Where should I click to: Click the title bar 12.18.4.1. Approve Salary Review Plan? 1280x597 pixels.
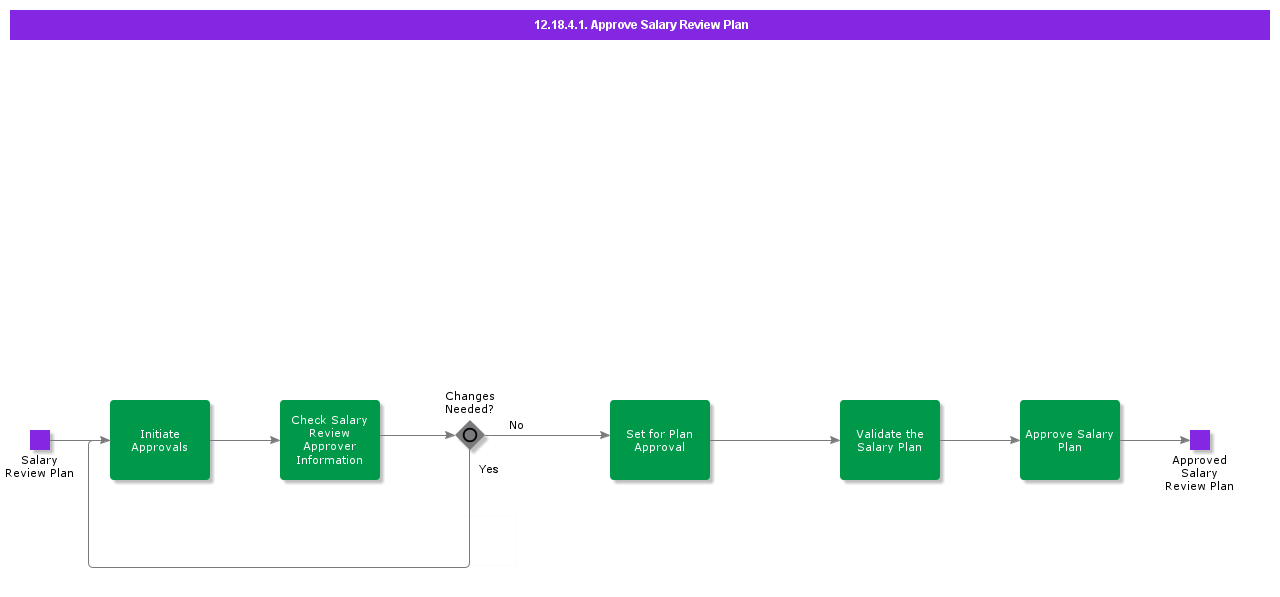pyautogui.click(x=640, y=25)
